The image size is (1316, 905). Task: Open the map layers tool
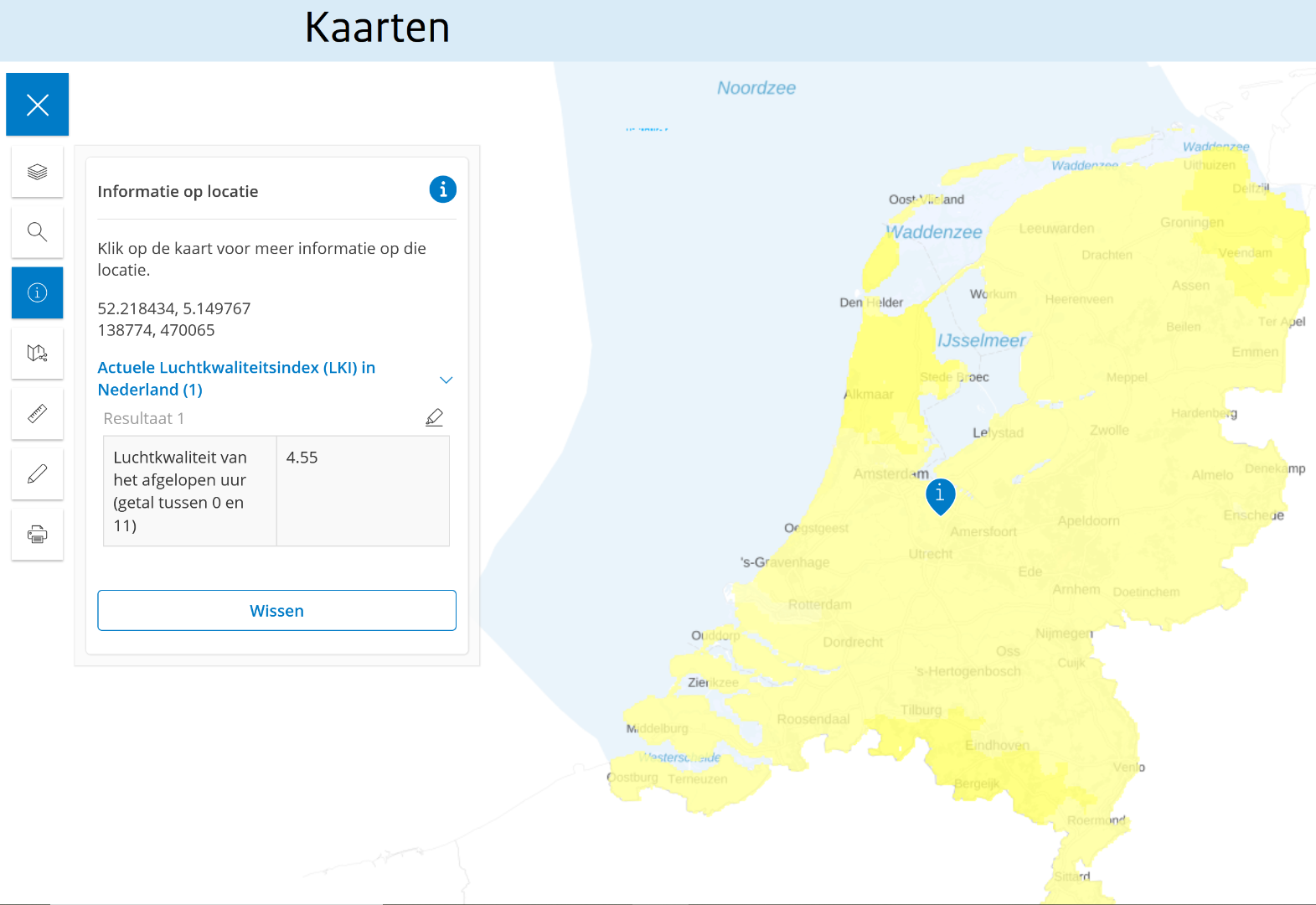coord(37,172)
